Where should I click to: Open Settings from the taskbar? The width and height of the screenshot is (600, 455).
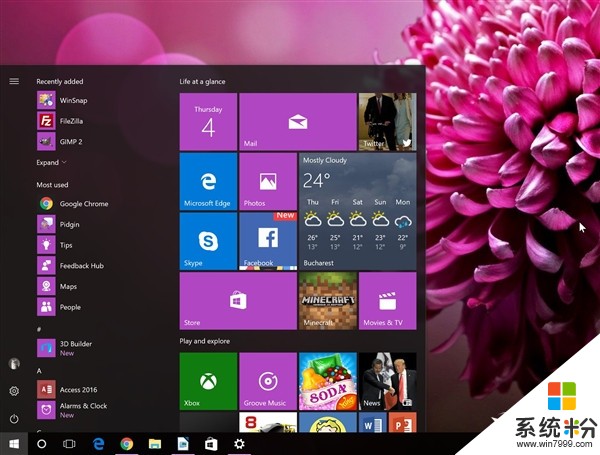pyautogui.click(x=239, y=444)
